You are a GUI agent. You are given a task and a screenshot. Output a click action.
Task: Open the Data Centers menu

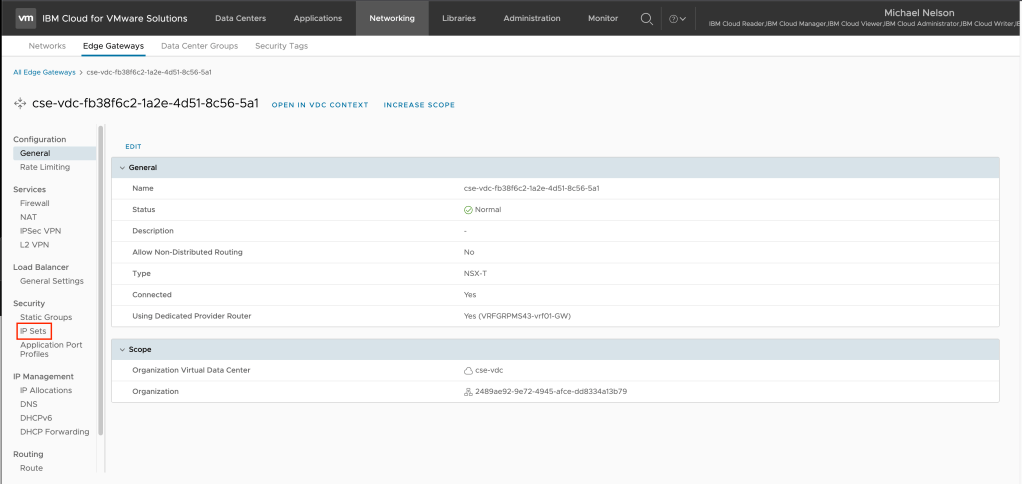(x=238, y=18)
